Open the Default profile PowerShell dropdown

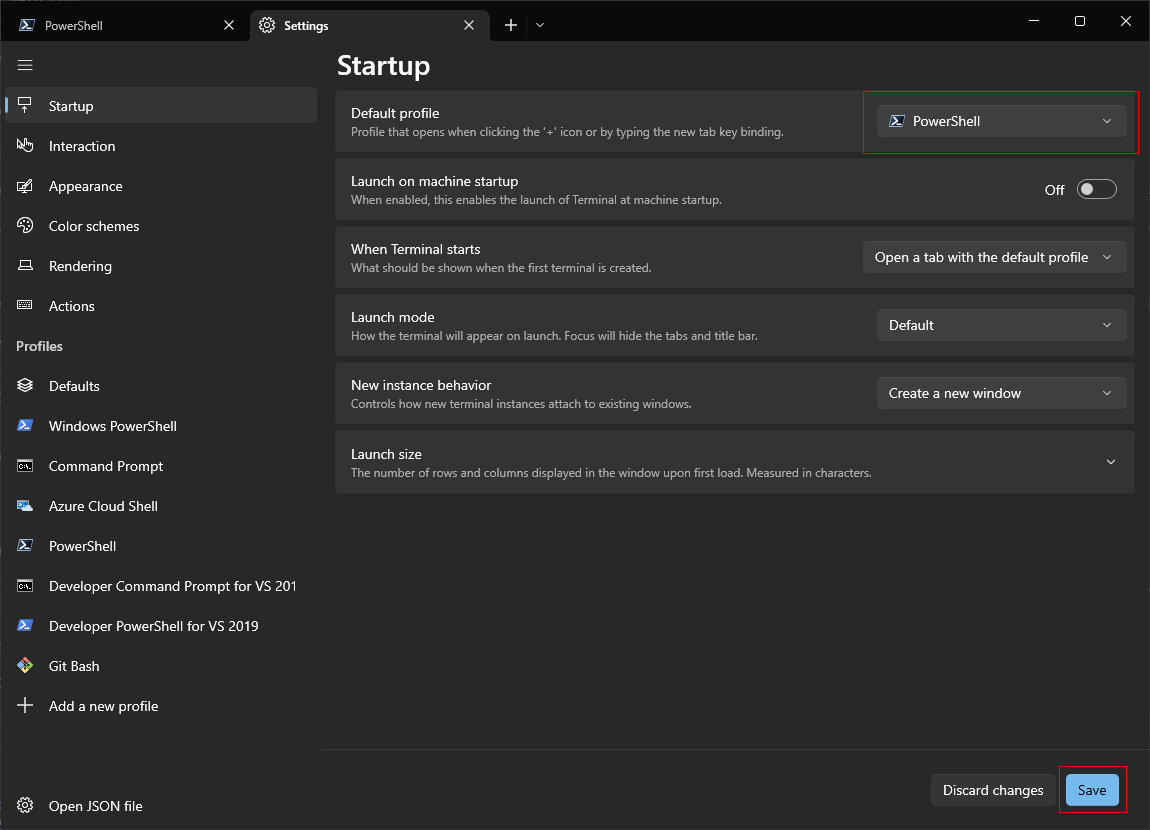(x=1001, y=121)
